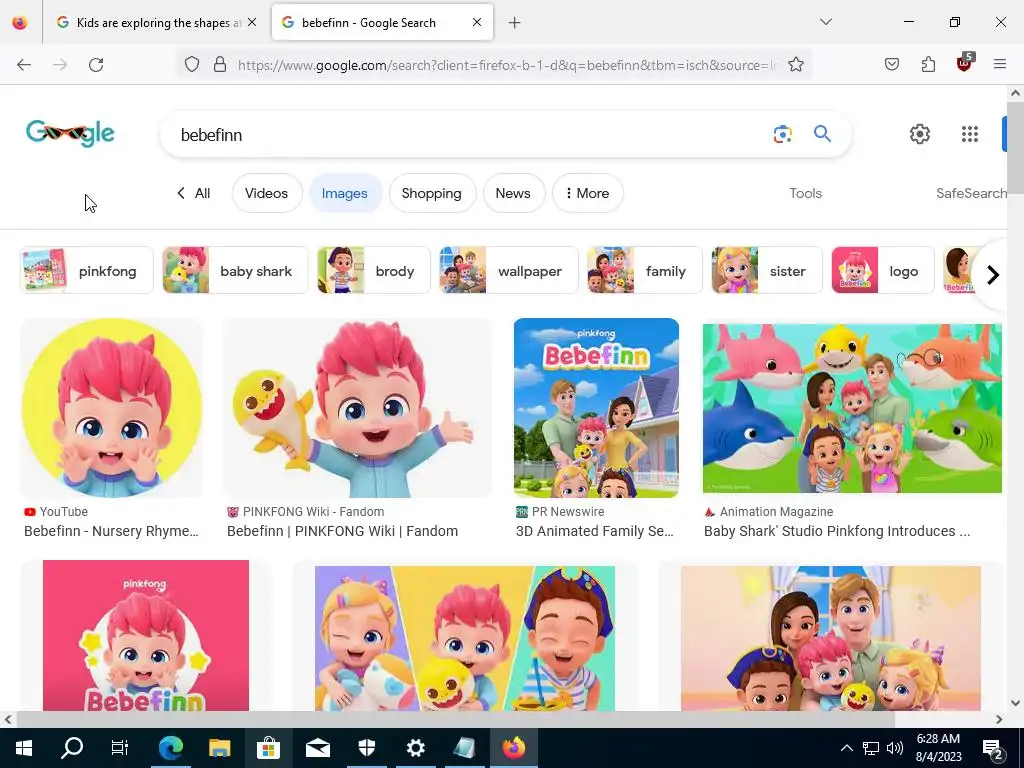Open the Google apps grid
The height and width of the screenshot is (768, 1024).
[970, 134]
